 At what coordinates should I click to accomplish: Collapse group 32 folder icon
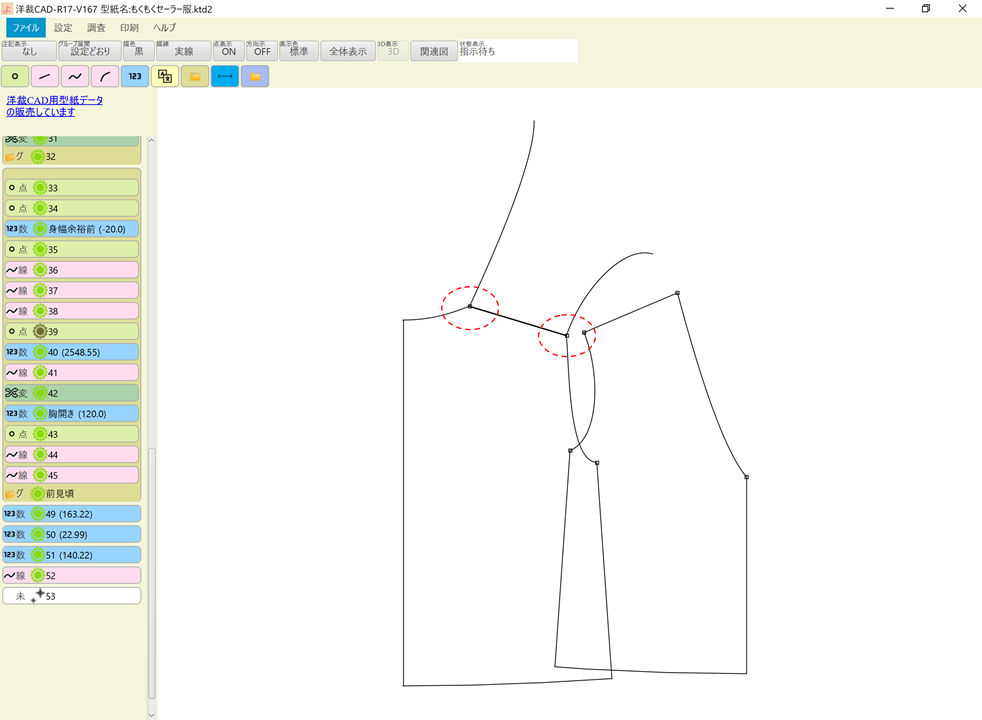(11, 157)
